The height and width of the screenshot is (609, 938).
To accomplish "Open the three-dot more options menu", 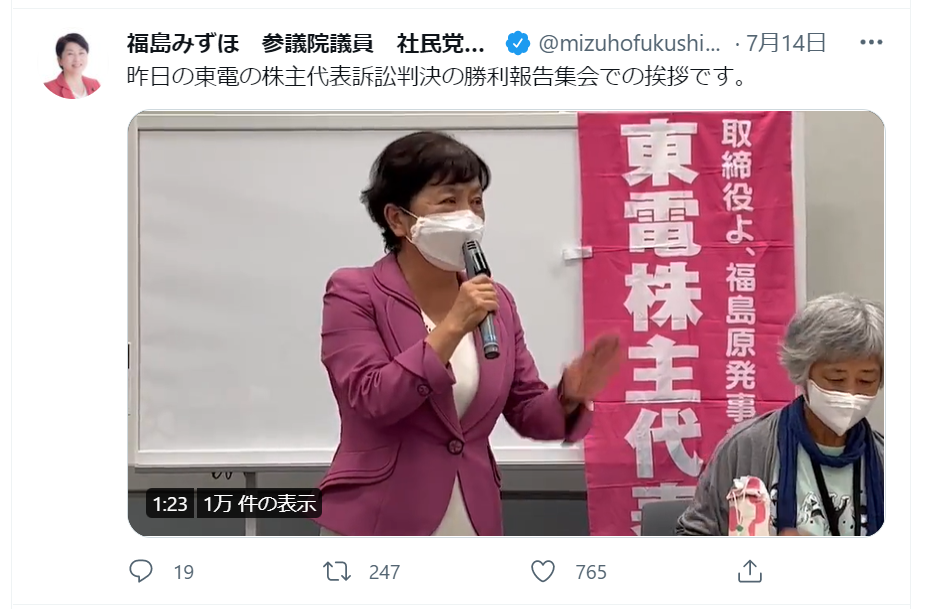I will (871, 42).
